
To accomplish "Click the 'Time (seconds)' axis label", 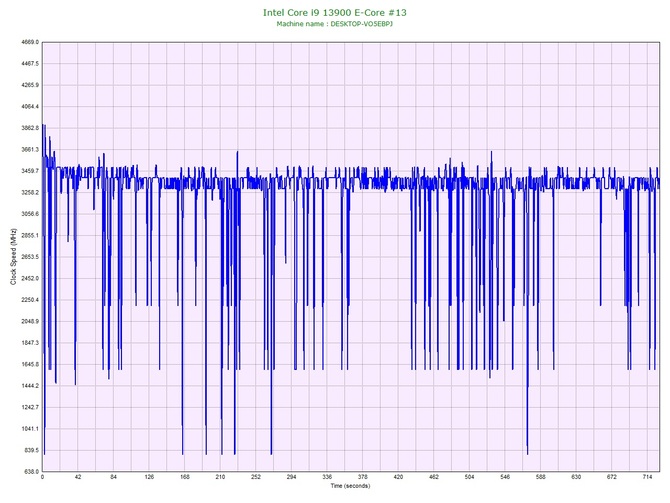I will click(x=350, y=486).
